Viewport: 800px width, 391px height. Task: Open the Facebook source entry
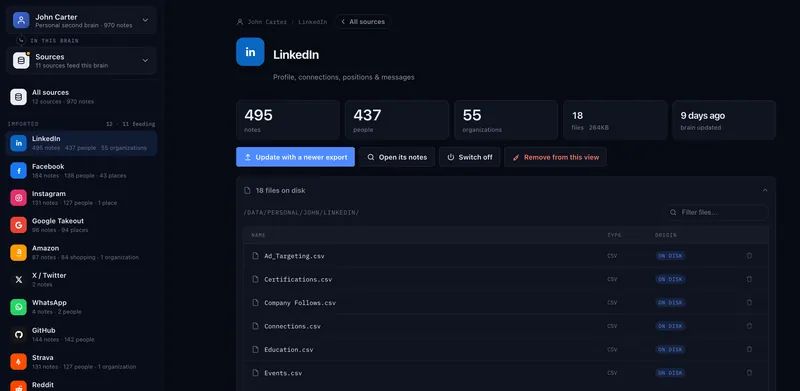[82, 170]
